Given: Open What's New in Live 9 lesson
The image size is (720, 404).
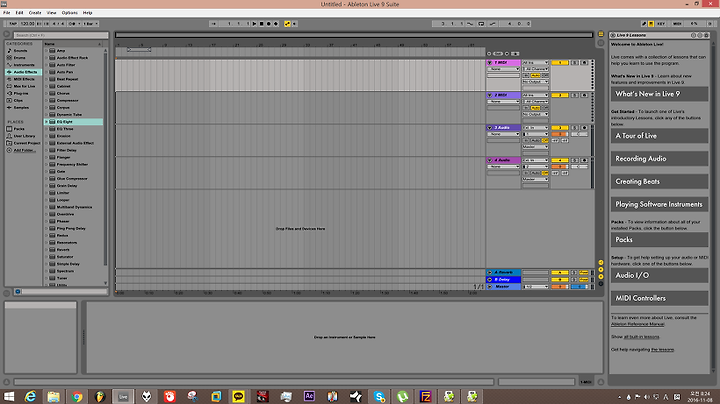Looking at the screenshot, I should pos(659,94).
